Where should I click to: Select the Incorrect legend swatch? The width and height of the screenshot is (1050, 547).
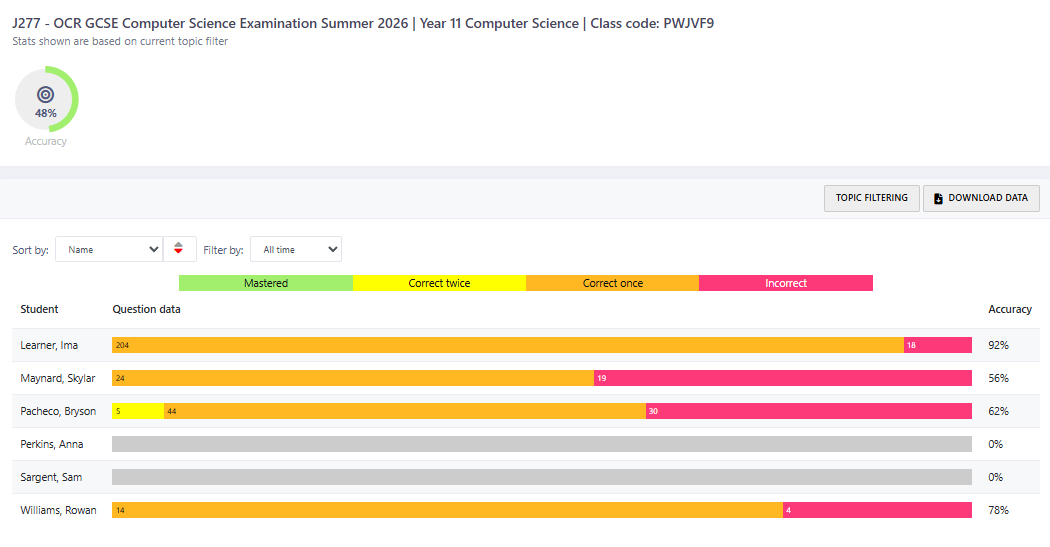pos(785,283)
